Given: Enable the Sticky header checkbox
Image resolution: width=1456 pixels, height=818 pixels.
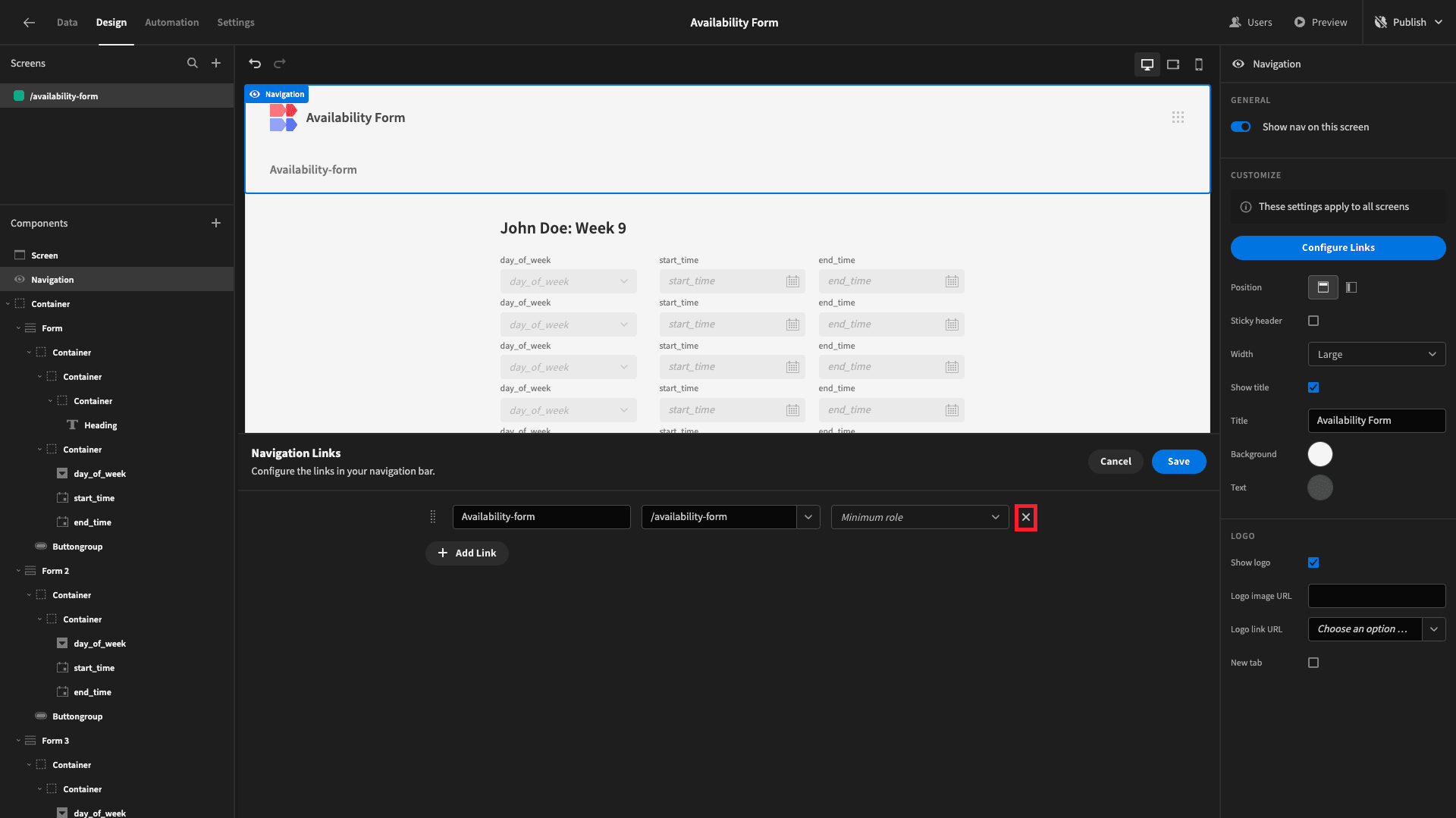Looking at the screenshot, I should (1313, 321).
